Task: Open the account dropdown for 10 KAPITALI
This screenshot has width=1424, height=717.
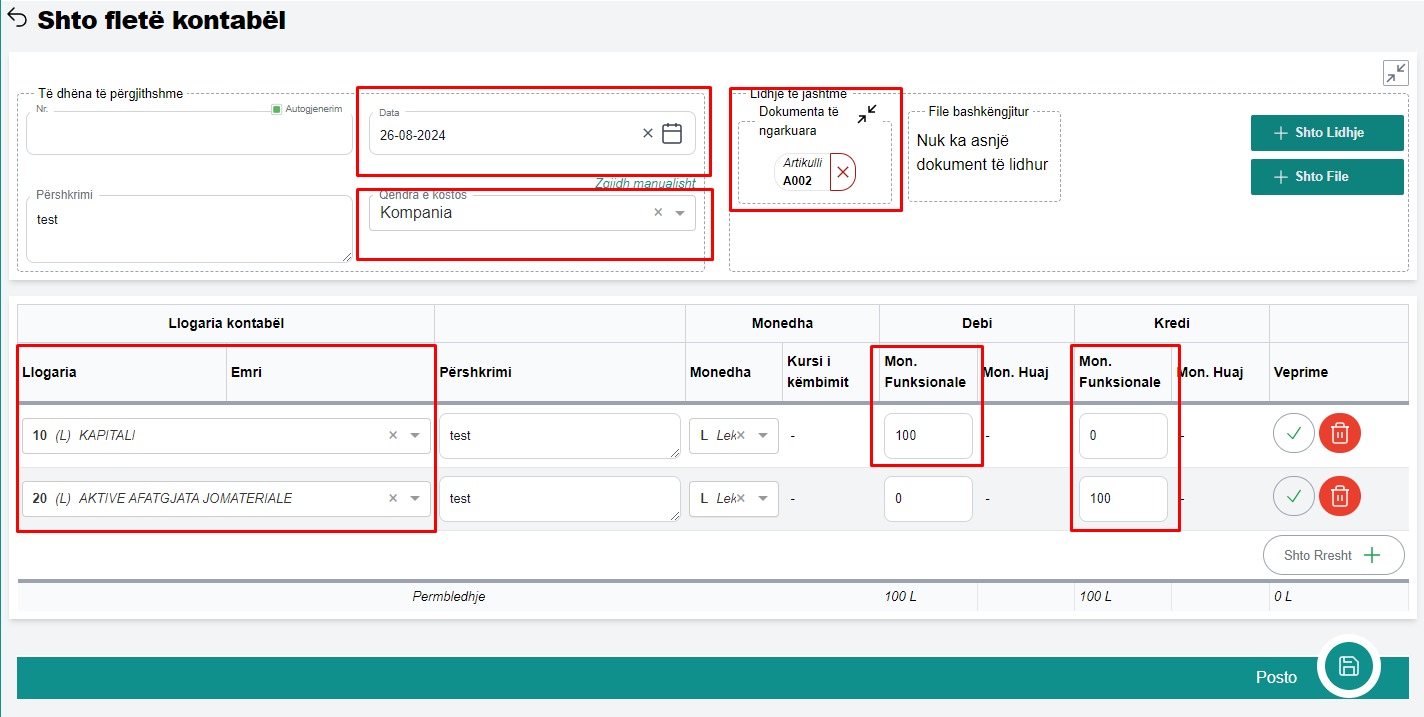Action: [415, 435]
